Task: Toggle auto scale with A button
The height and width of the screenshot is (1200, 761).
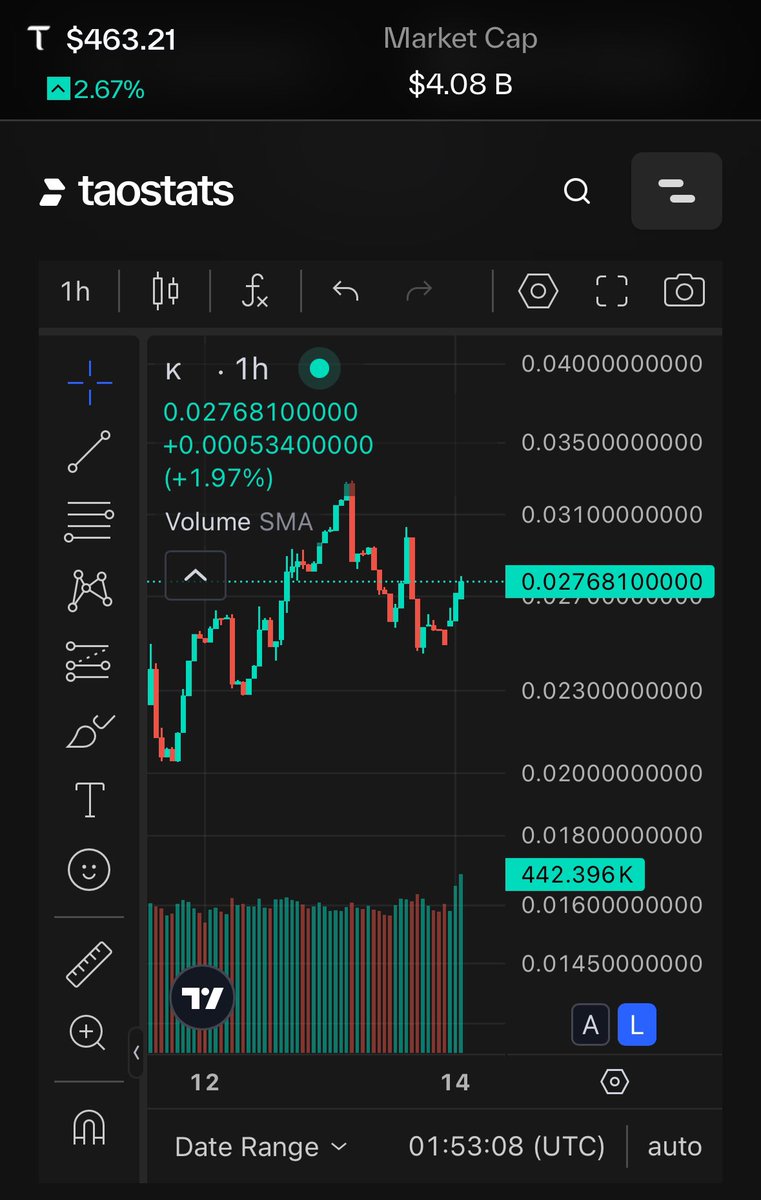Action: 590,1025
